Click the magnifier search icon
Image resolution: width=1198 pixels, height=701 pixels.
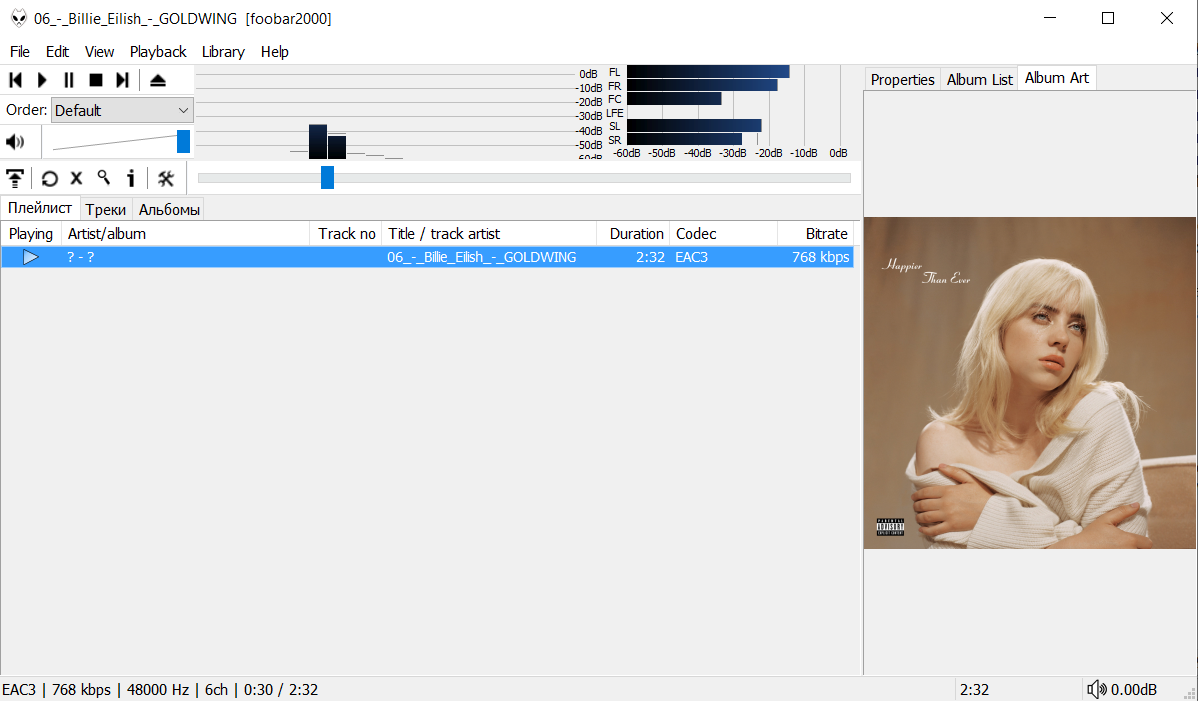pos(104,178)
